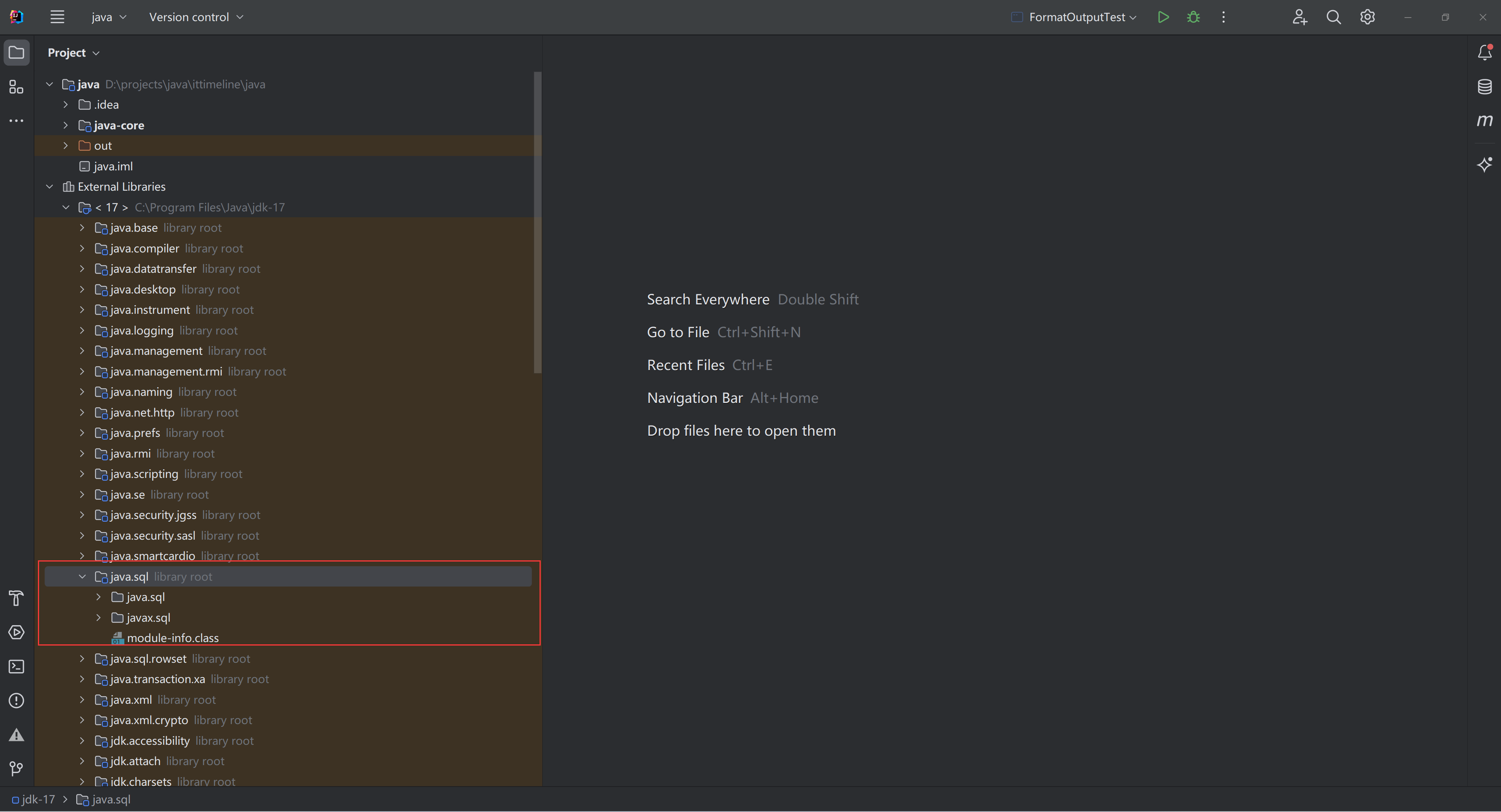Run FormatOutputTest with green play button

tap(1163, 17)
